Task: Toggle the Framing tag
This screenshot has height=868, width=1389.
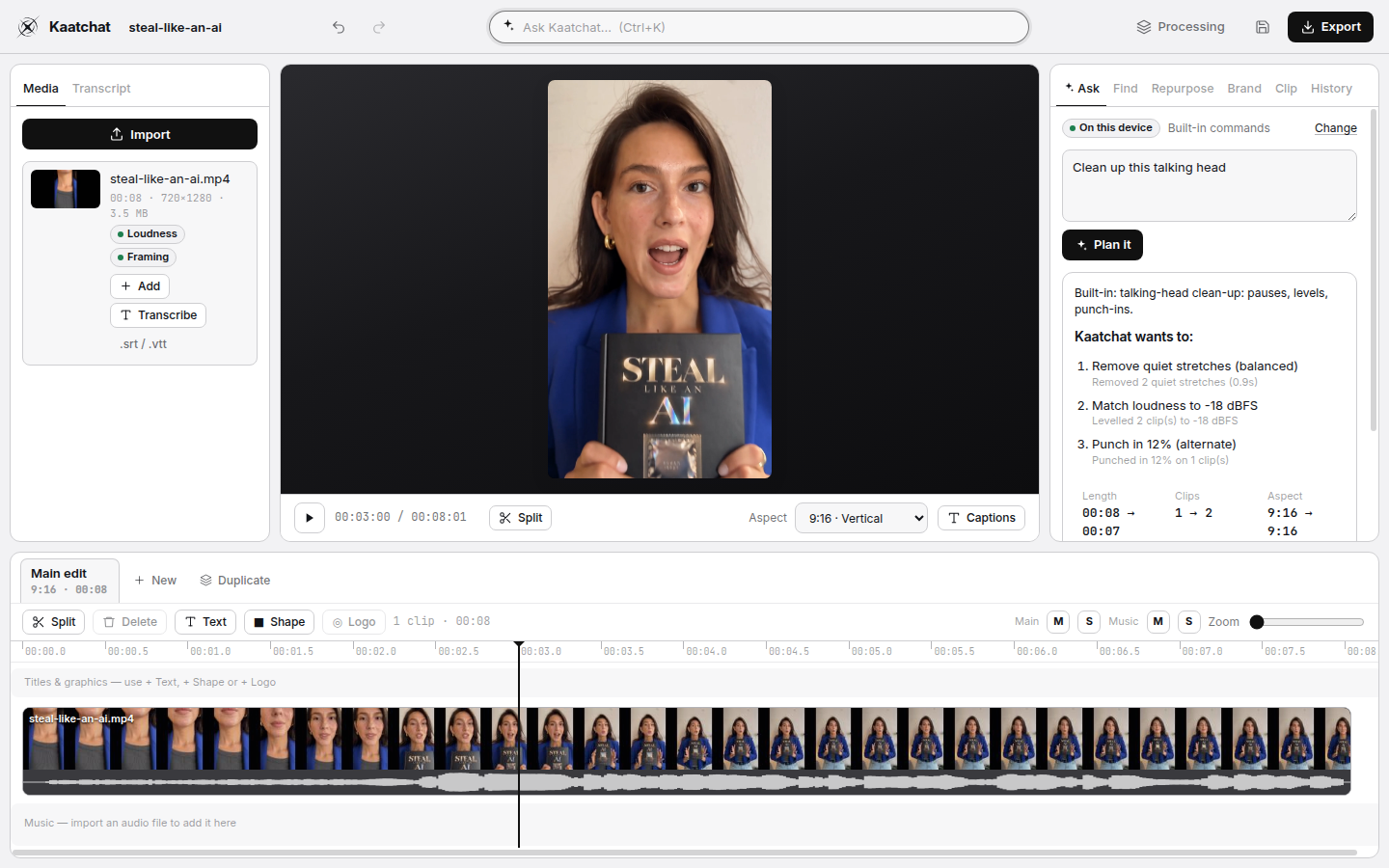Action: 143,258
